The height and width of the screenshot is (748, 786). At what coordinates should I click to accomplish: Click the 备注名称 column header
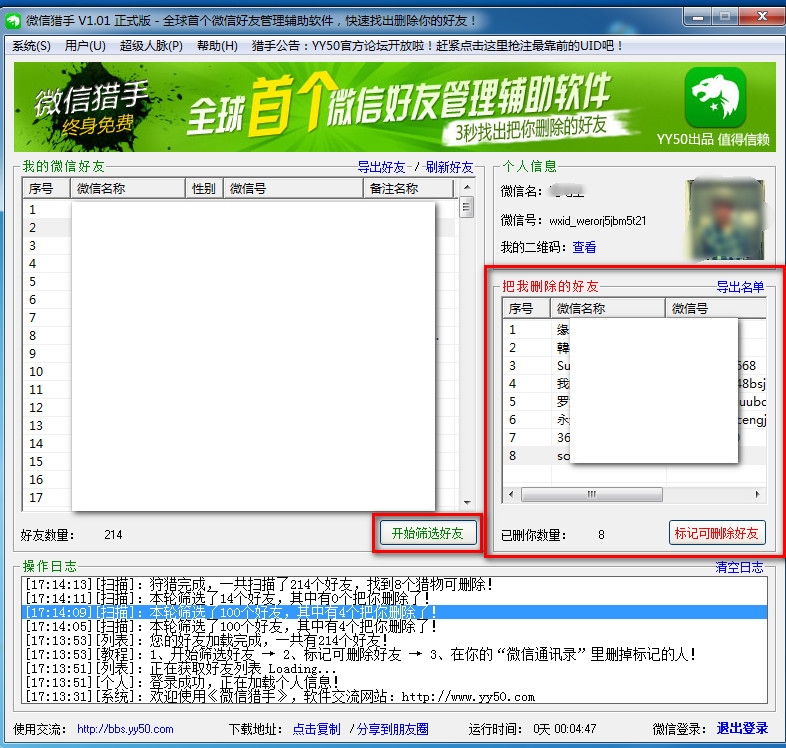pyautogui.click(x=408, y=189)
